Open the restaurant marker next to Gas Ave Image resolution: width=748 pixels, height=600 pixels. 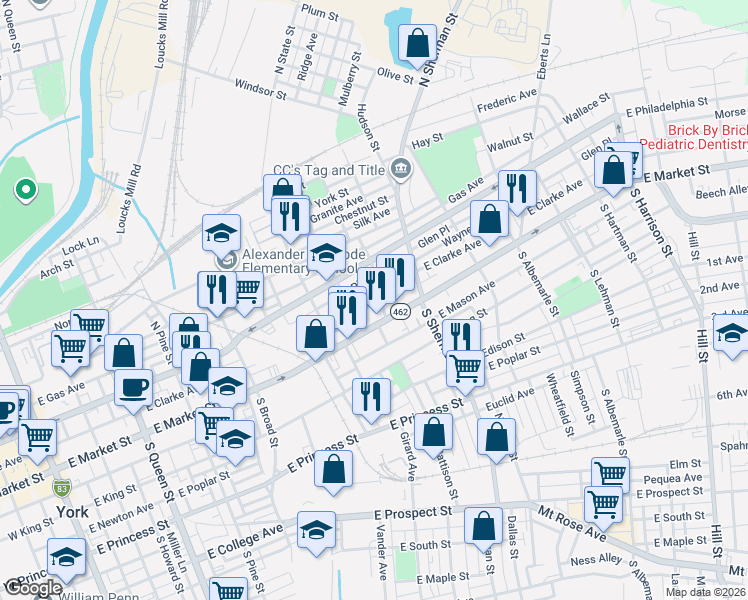tap(517, 190)
